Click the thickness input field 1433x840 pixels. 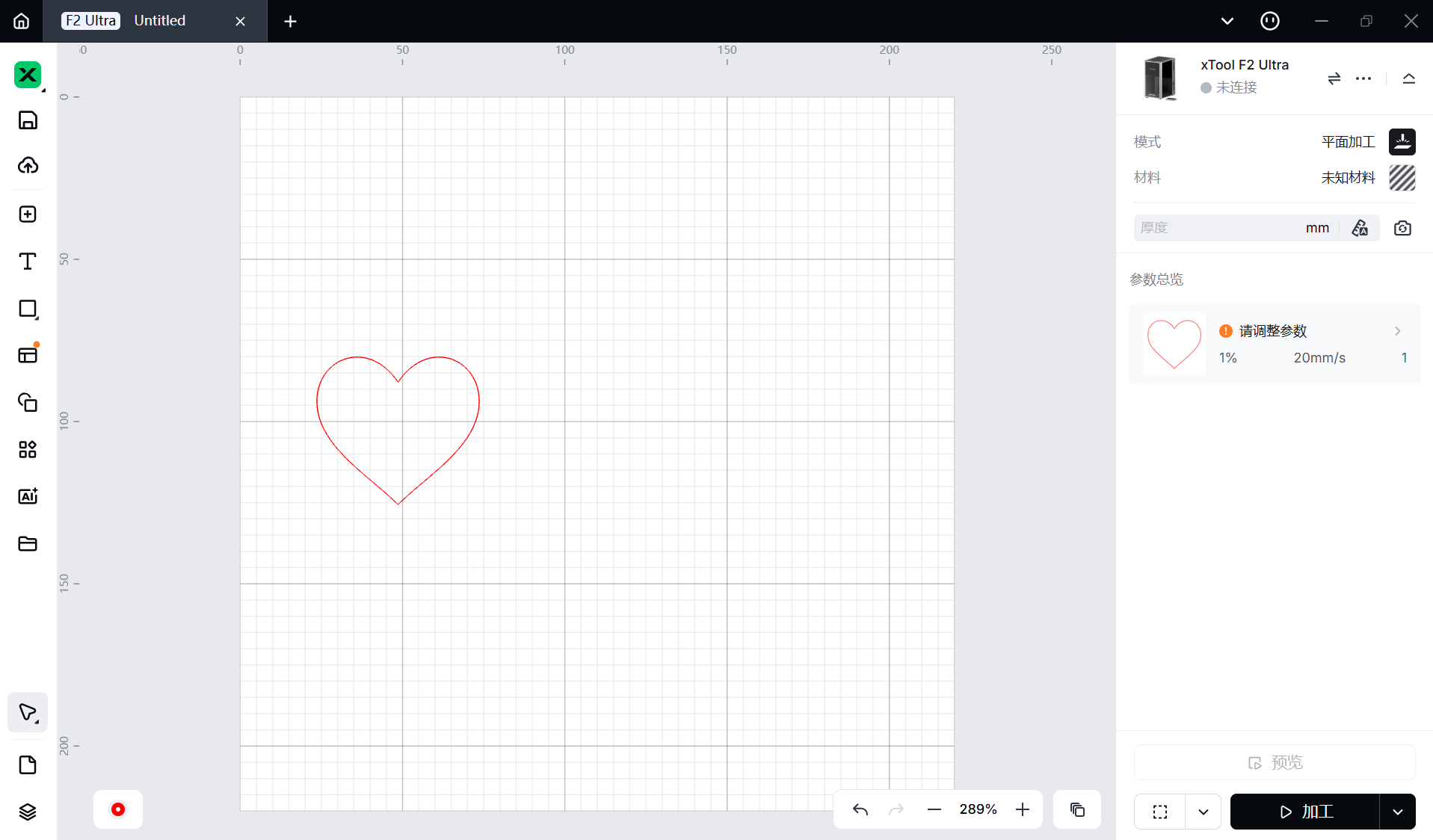pos(1218,228)
